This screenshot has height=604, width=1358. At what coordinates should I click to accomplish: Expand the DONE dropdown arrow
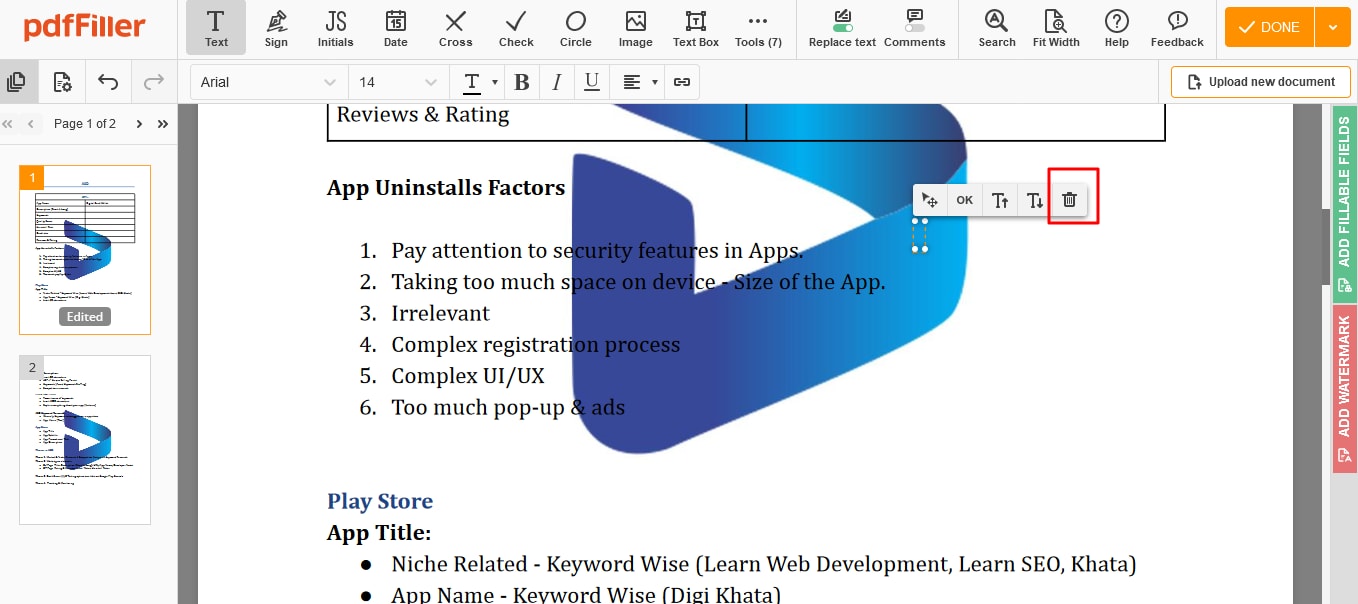coord(1332,27)
